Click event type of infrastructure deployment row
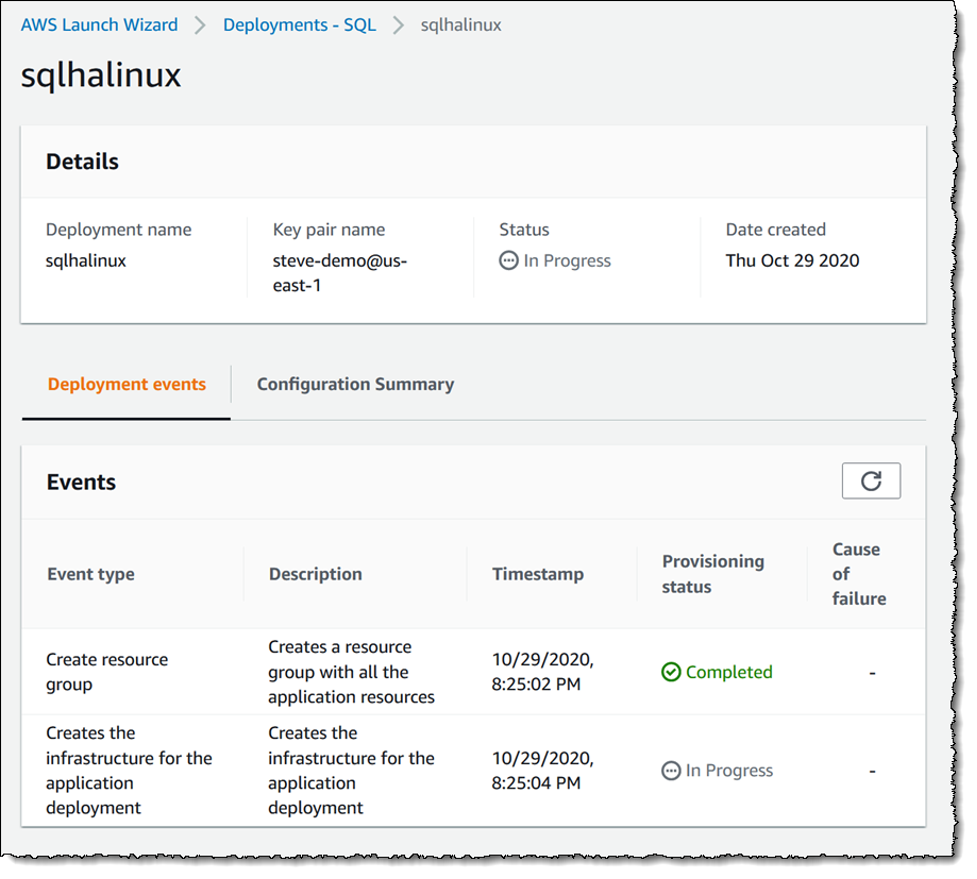The image size is (977, 879). pos(129,771)
